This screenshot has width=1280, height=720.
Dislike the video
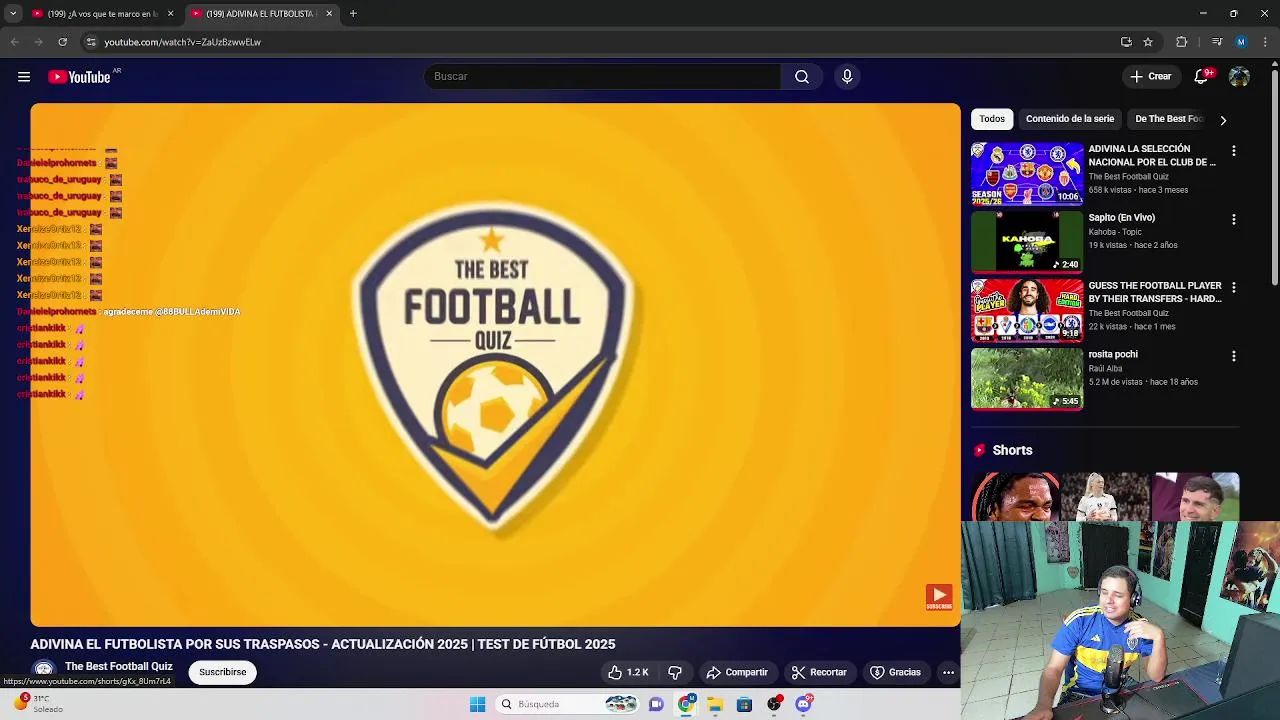[x=675, y=672]
